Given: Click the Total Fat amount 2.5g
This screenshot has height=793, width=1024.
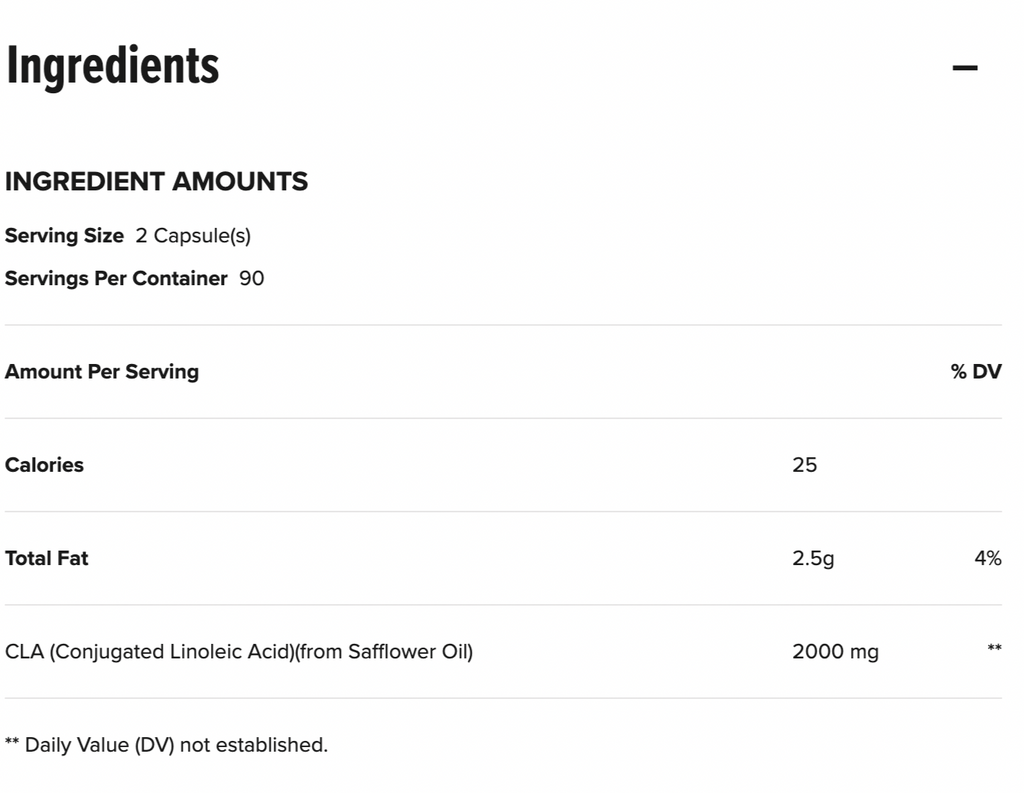Looking at the screenshot, I should (x=813, y=558).
